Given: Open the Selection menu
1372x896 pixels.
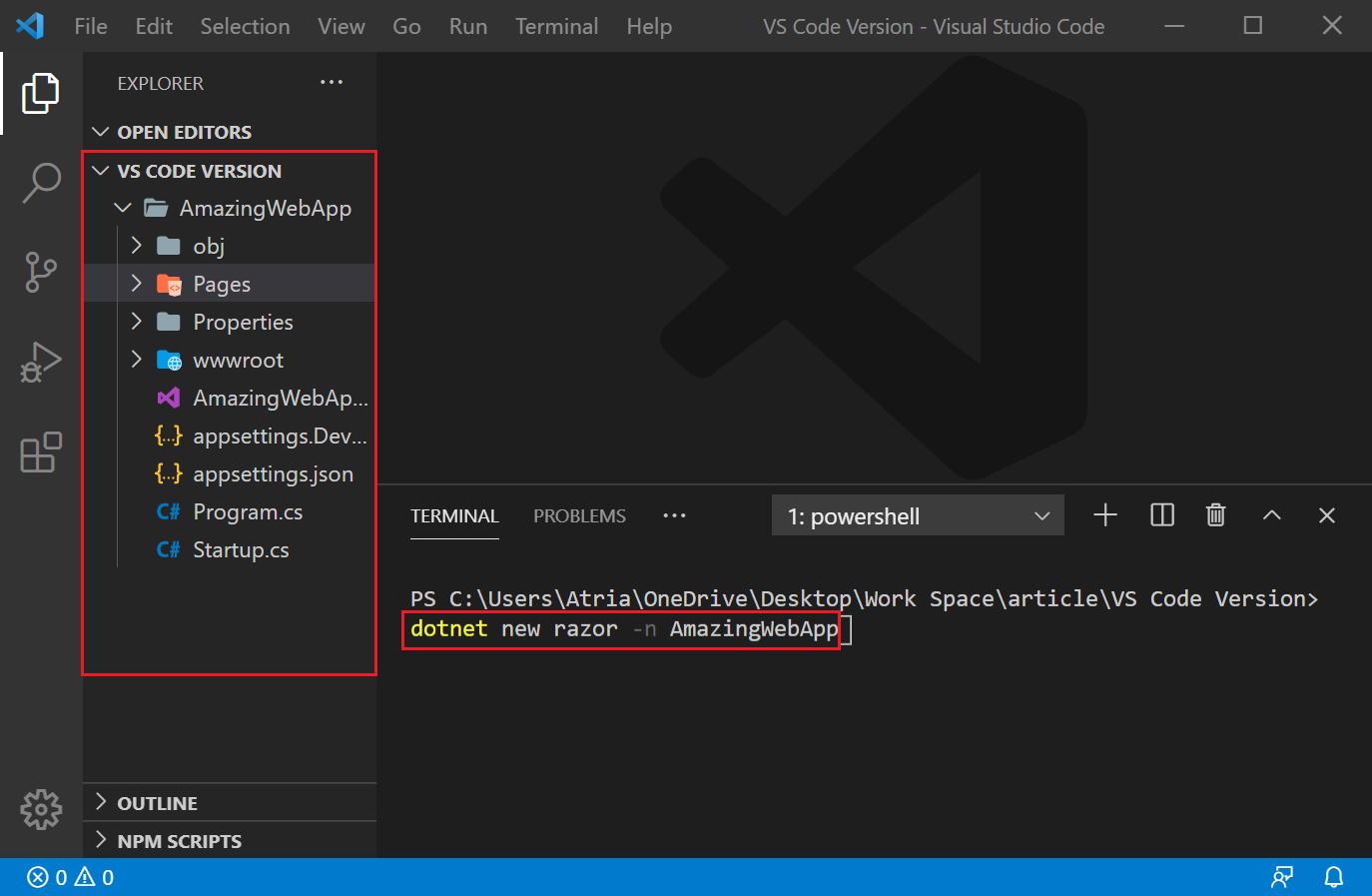Looking at the screenshot, I should tap(245, 26).
